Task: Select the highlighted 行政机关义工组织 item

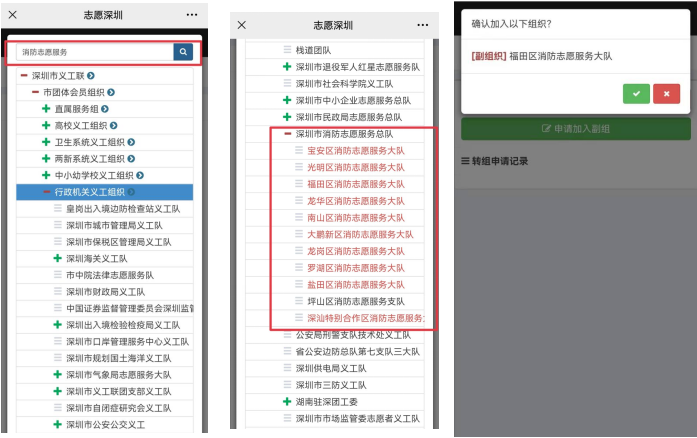Action: (95, 192)
